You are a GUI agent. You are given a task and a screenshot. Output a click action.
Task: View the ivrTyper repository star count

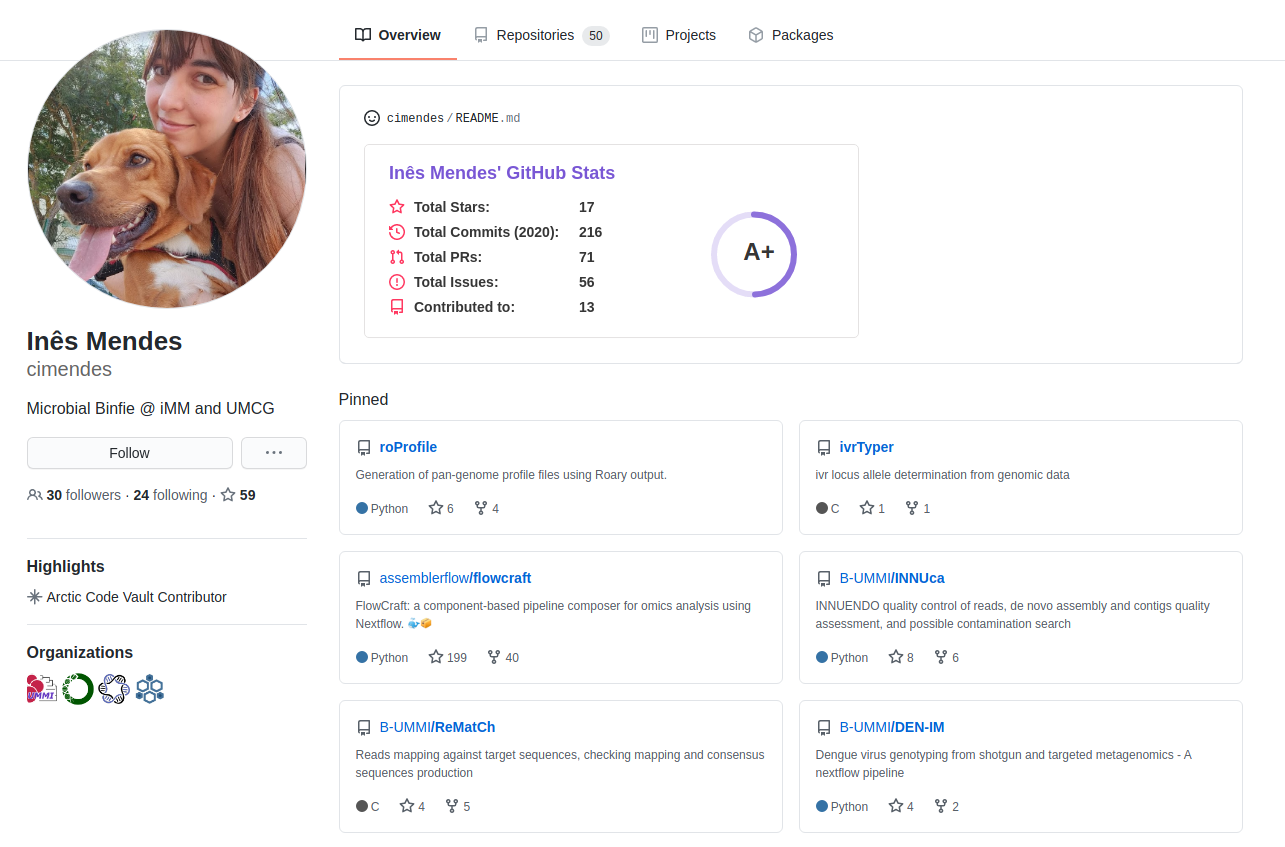[872, 508]
